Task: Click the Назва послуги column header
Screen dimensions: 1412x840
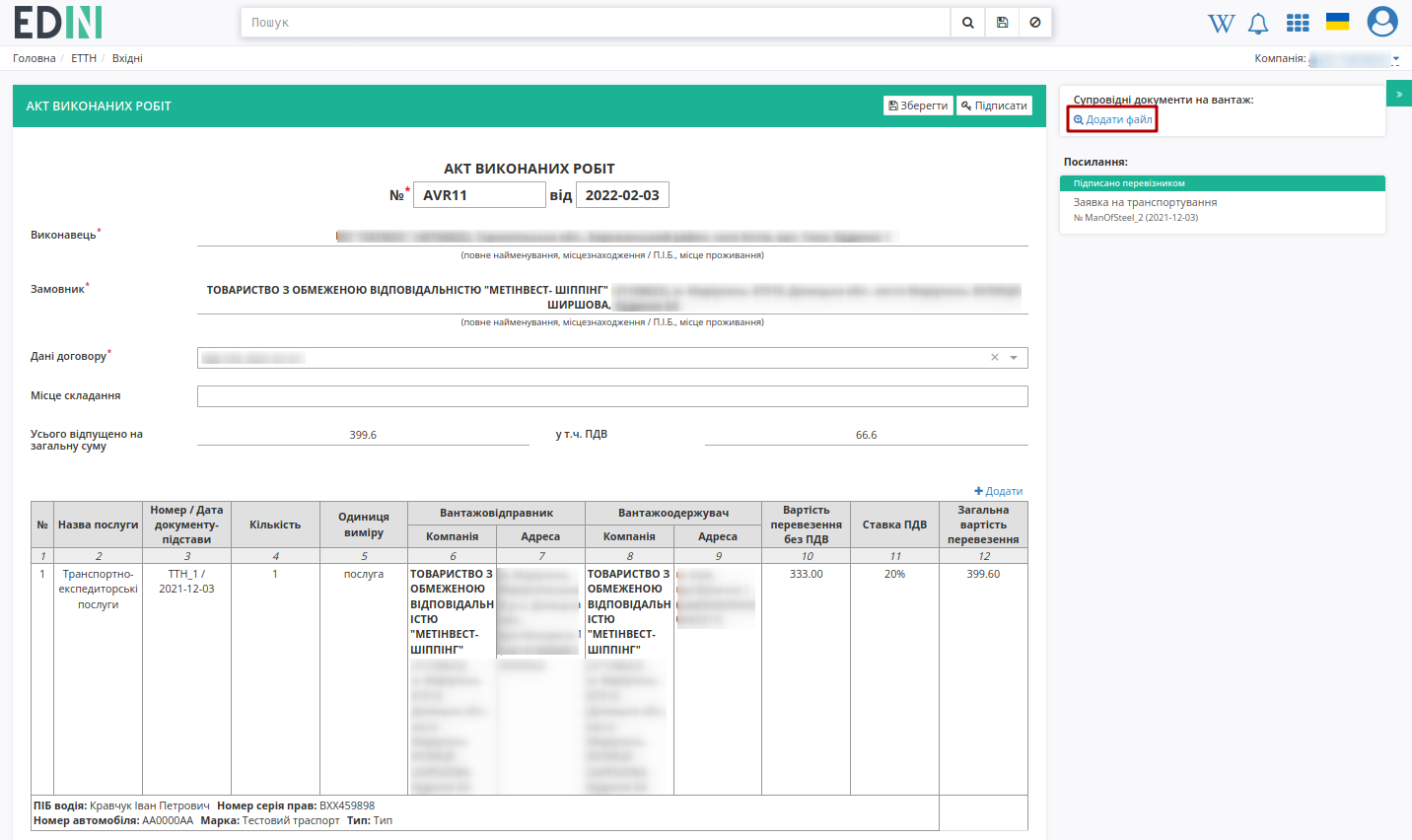Action: [x=98, y=525]
